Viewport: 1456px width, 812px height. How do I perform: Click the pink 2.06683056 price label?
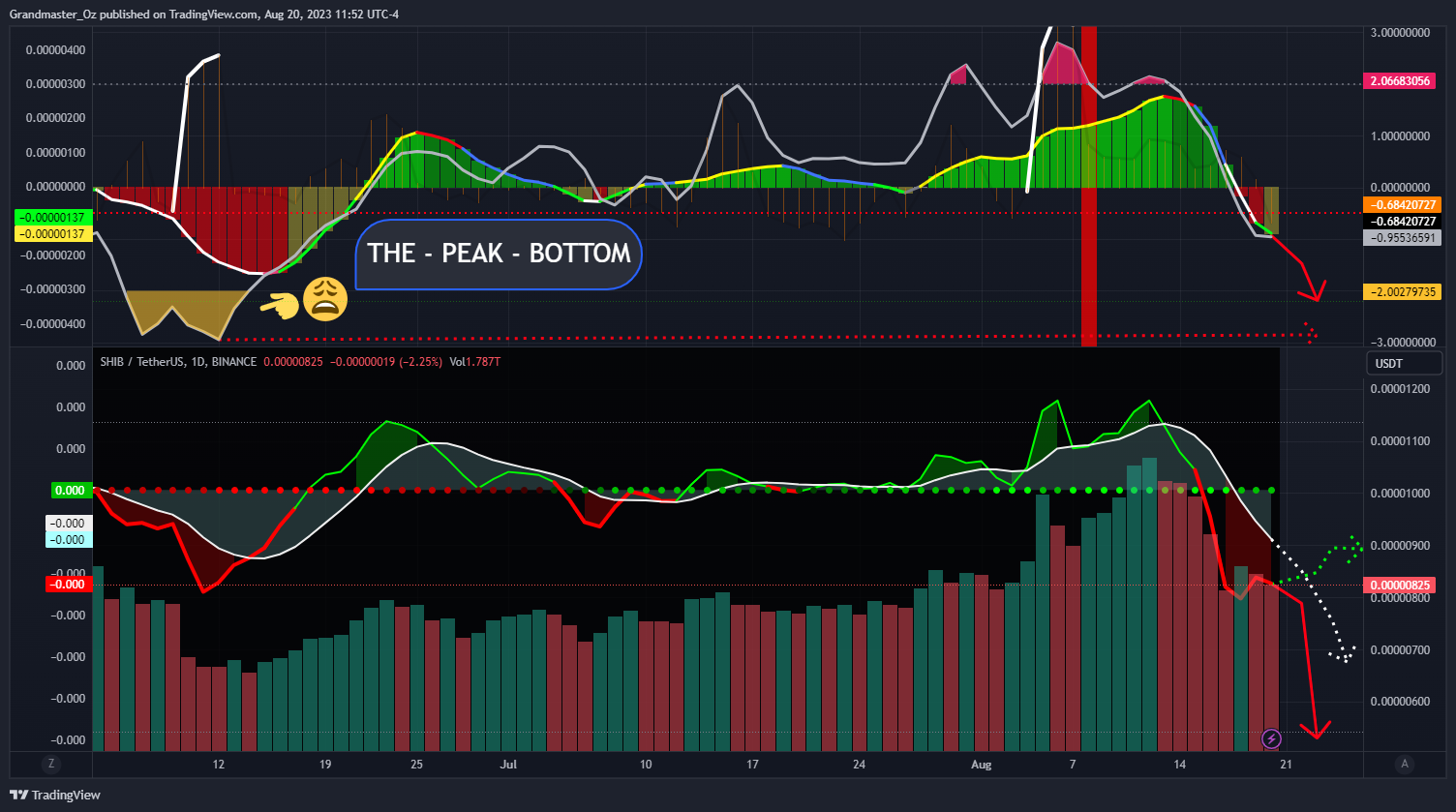point(1402,82)
